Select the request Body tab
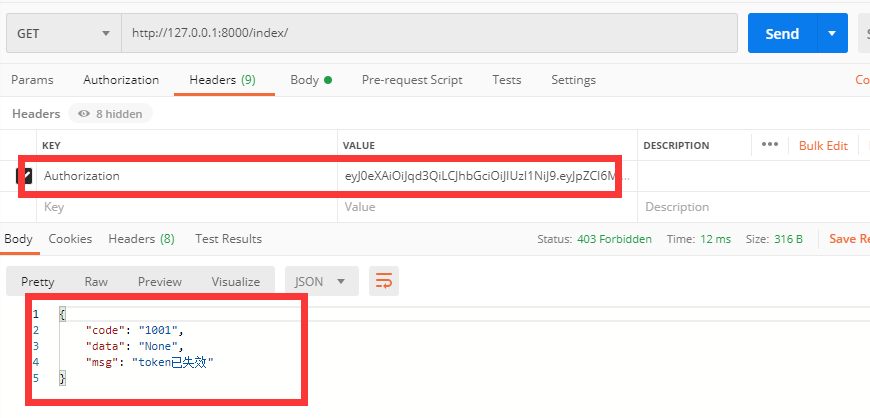 [x=310, y=80]
